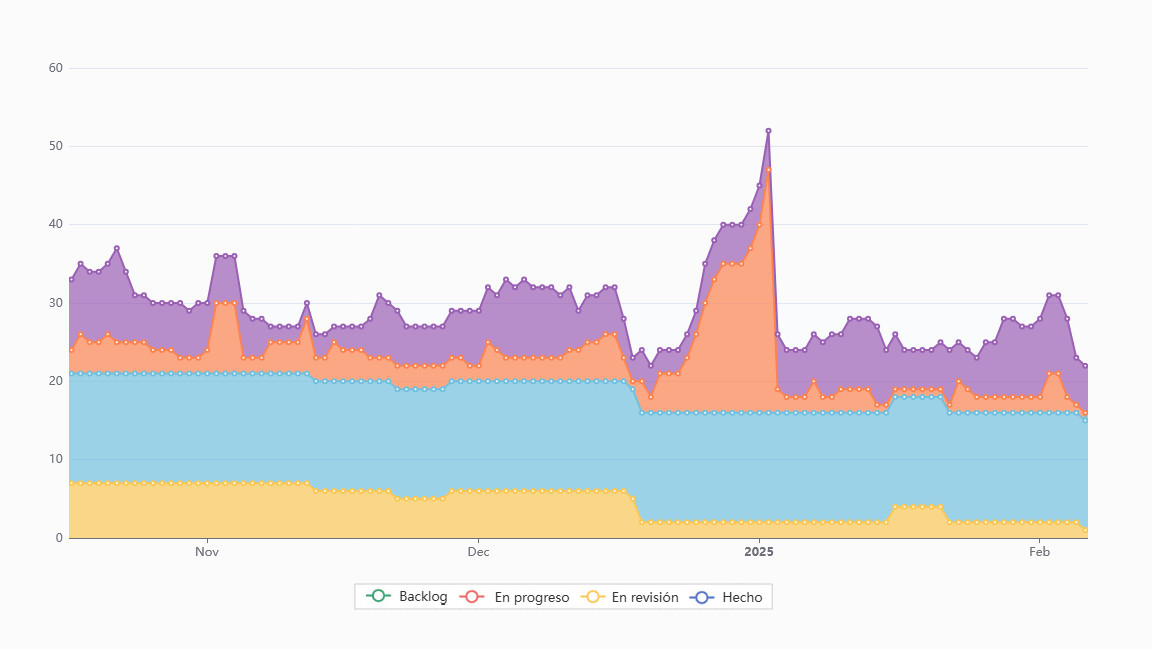Hide the En progreso series via label

point(531,597)
